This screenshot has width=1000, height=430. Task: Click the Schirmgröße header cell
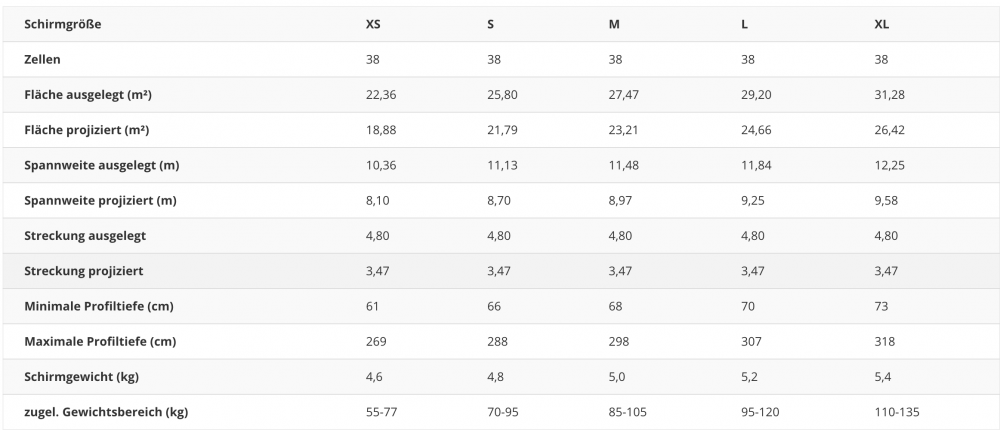(x=62, y=24)
